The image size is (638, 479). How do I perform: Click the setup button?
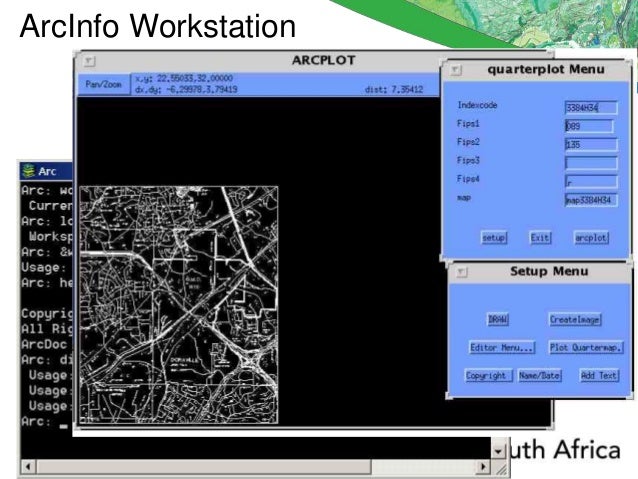click(x=494, y=238)
